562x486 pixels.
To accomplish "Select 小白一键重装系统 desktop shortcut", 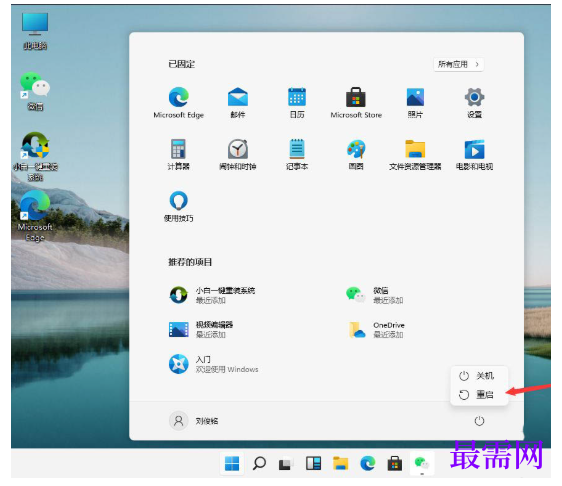I will 35,157.
